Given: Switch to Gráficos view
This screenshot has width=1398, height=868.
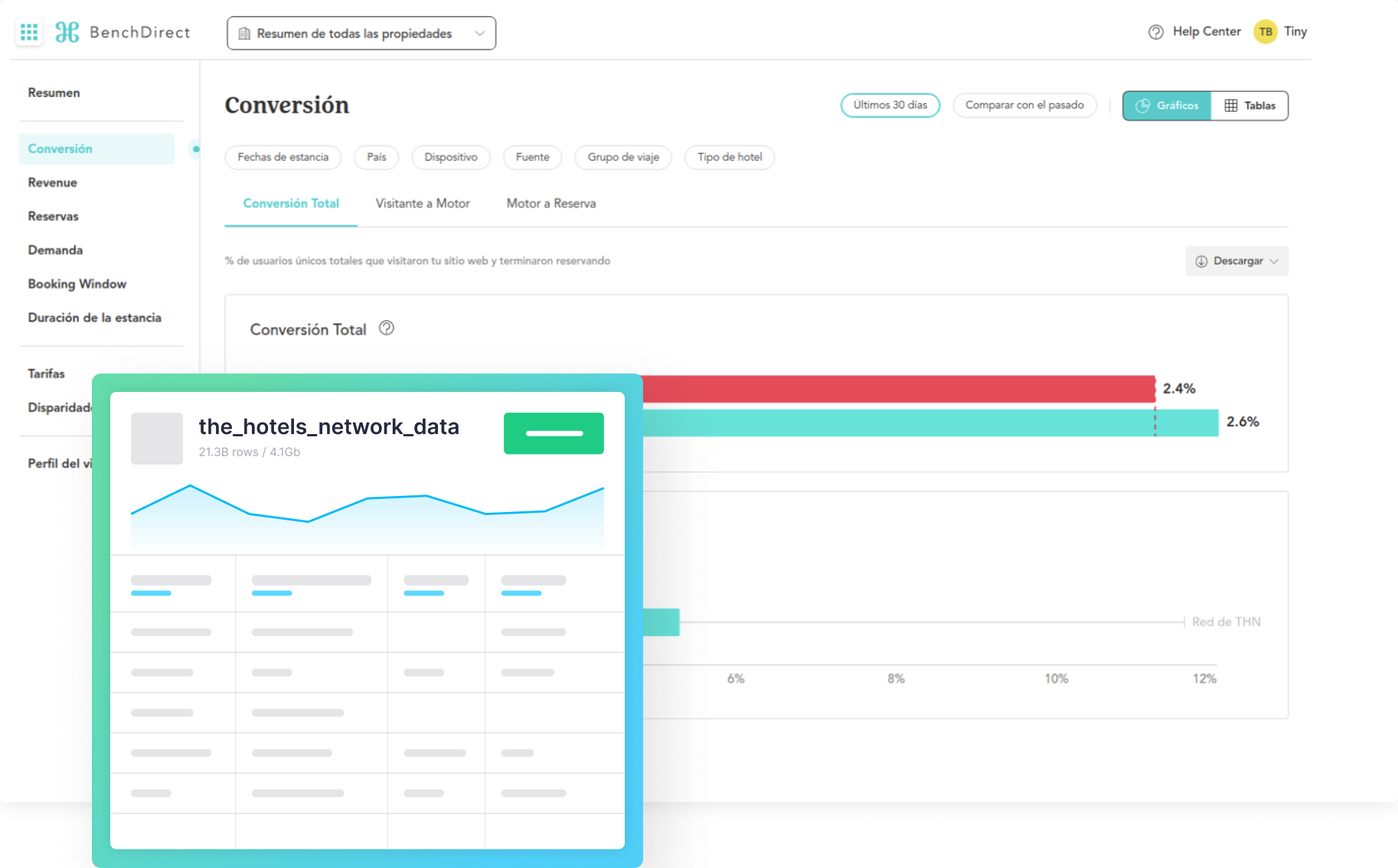Looking at the screenshot, I should pos(1167,106).
